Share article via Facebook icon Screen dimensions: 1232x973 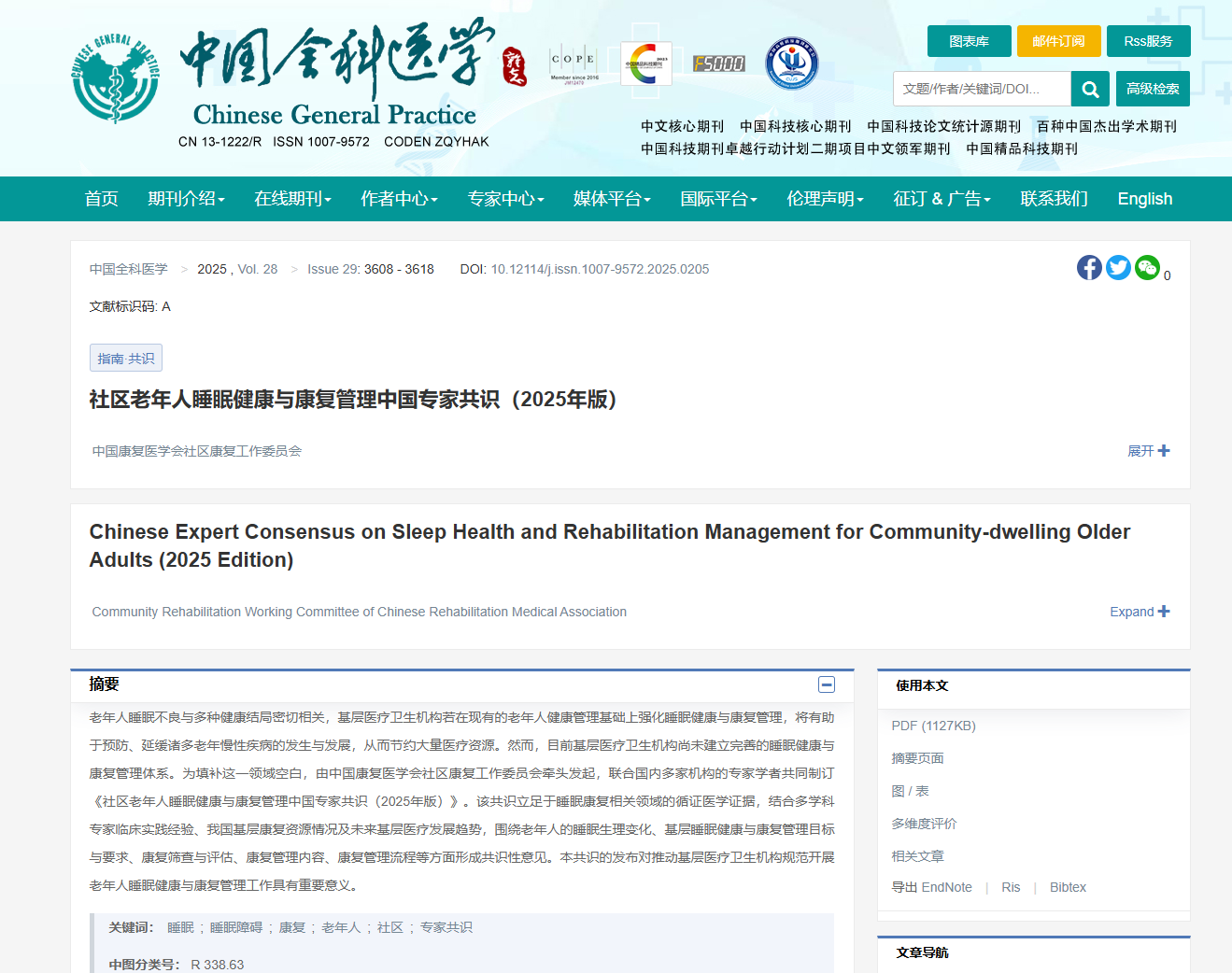pyautogui.click(x=1089, y=268)
